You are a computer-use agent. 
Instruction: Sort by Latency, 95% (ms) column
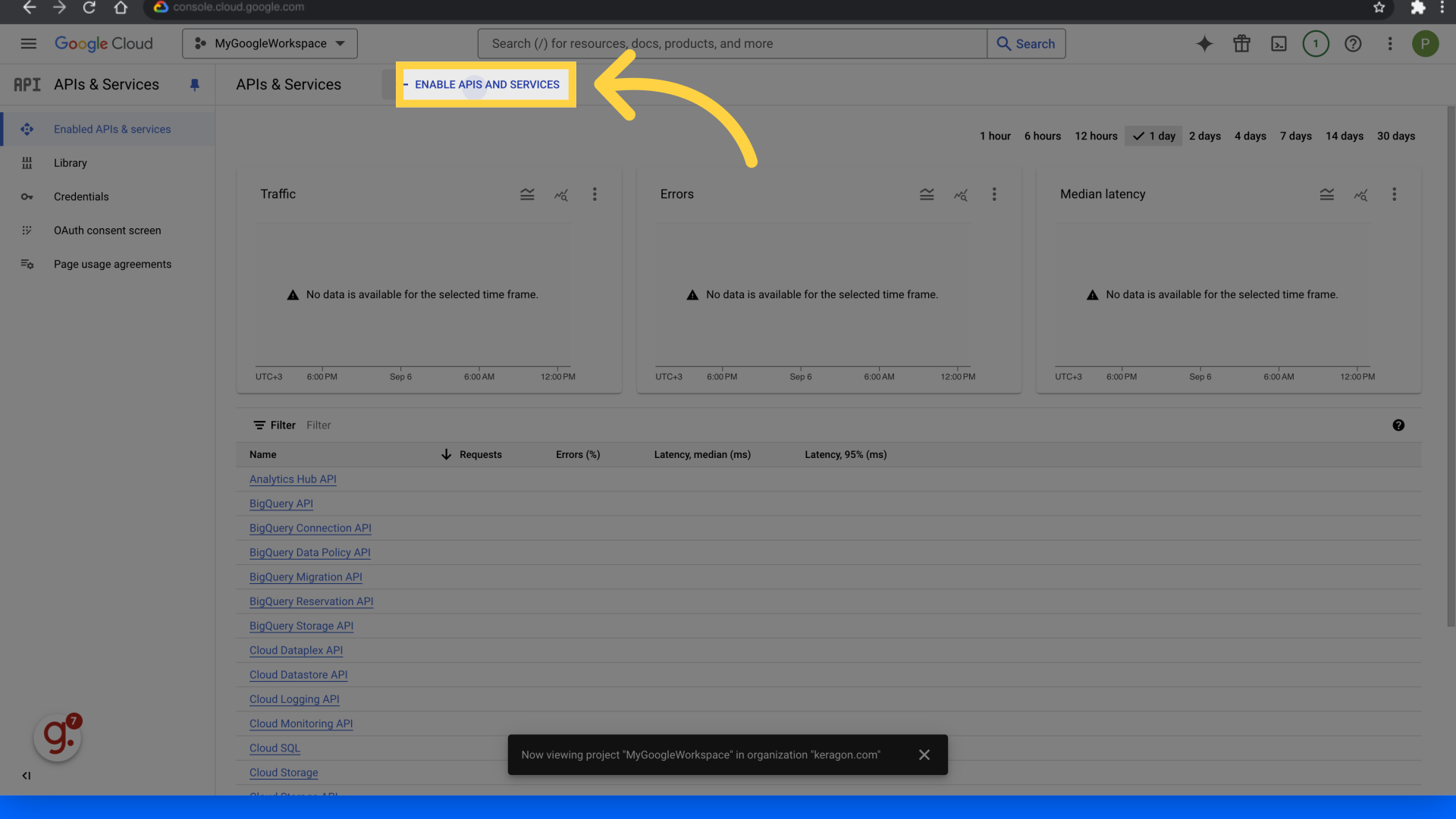click(846, 454)
